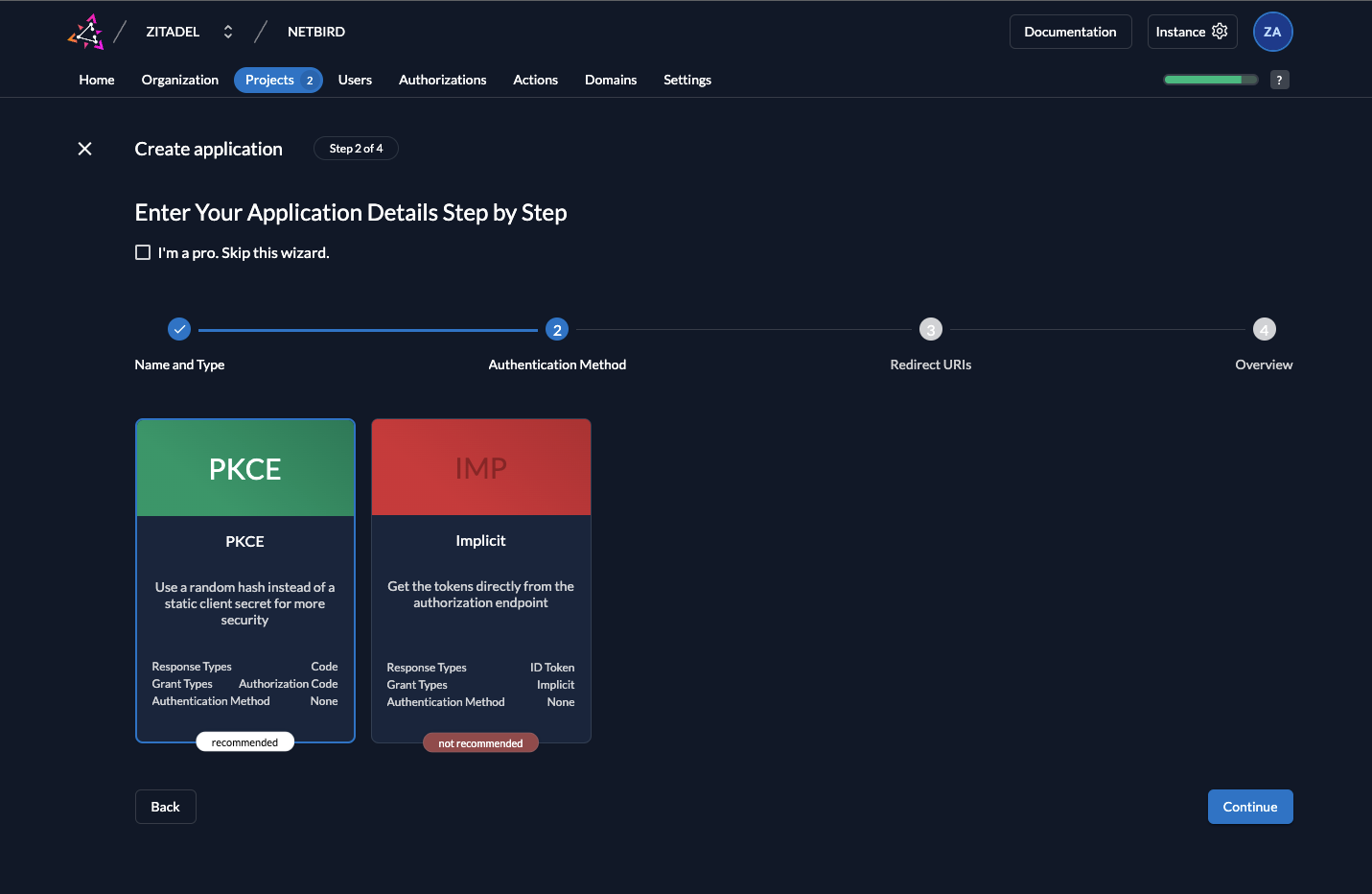Click the ZA user avatar
Viewport: 1372px width, 894px height.
pyautogui.click(x=1272, y=31)
